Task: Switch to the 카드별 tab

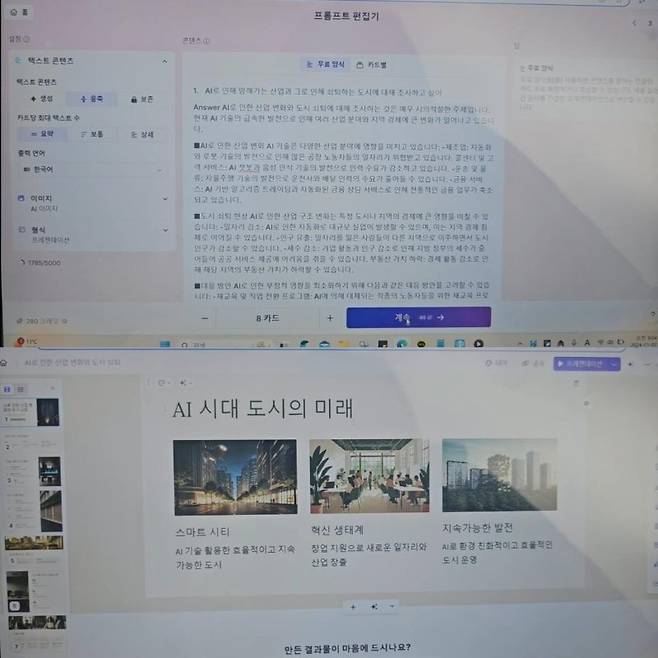Action: click(371, 65)
